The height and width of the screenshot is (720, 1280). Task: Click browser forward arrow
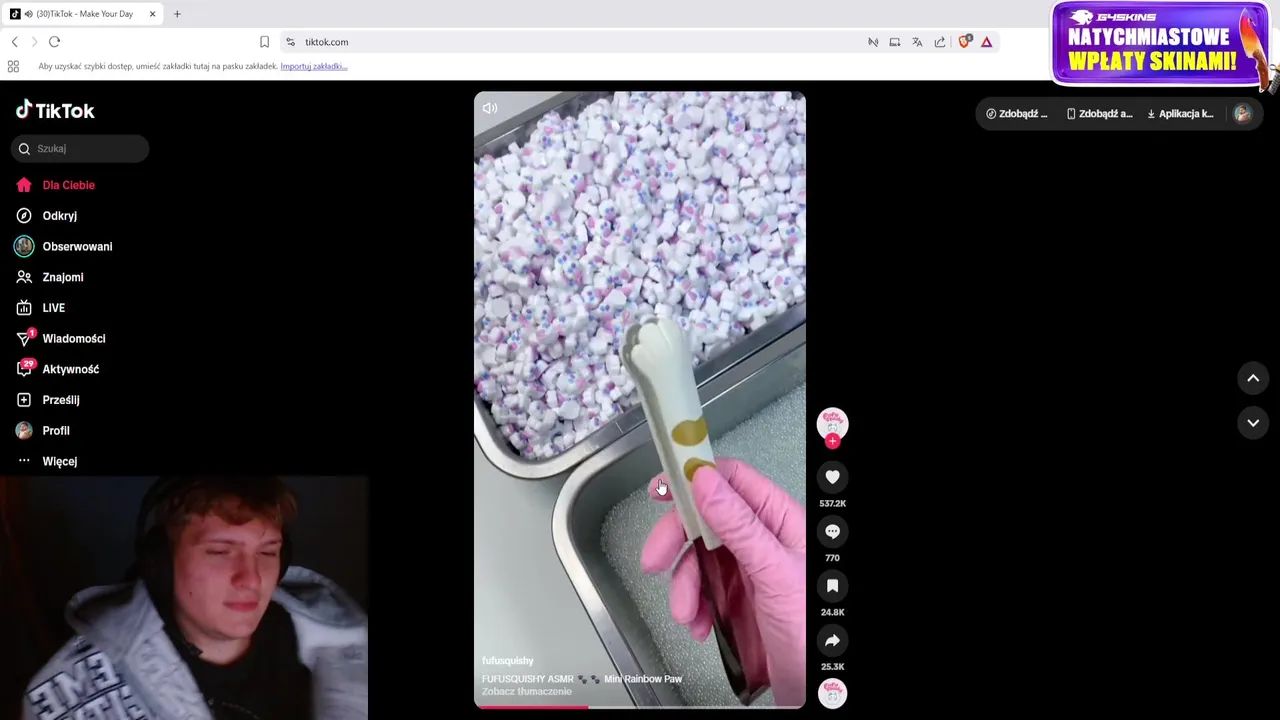click(34, 42)
